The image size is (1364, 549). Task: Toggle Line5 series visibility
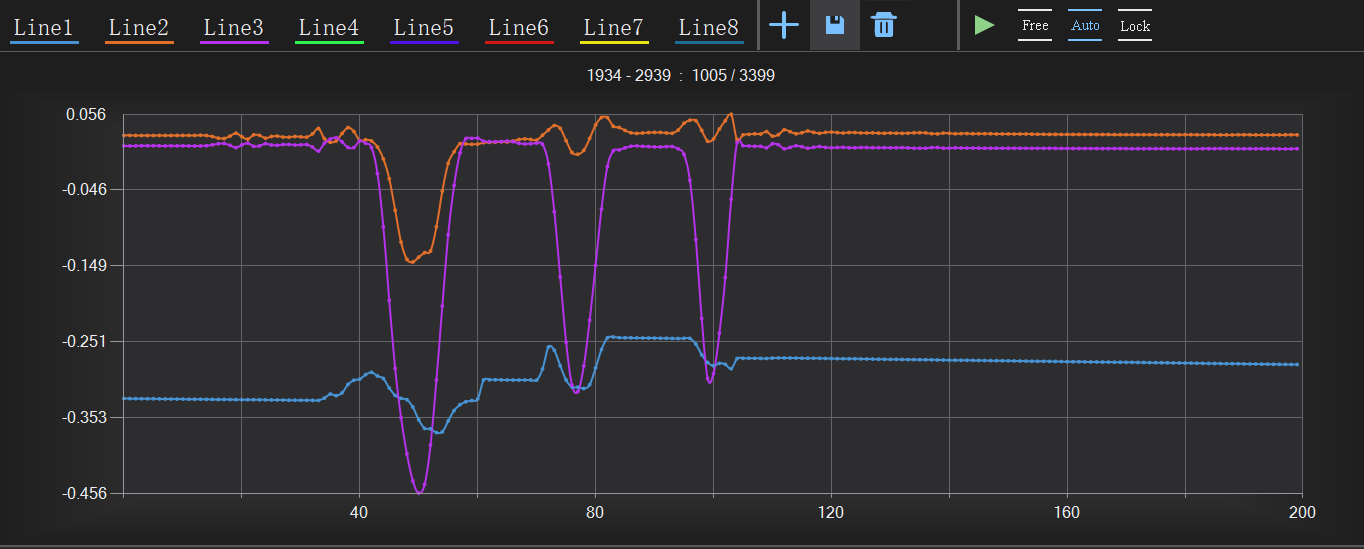(x=425, y=28)
